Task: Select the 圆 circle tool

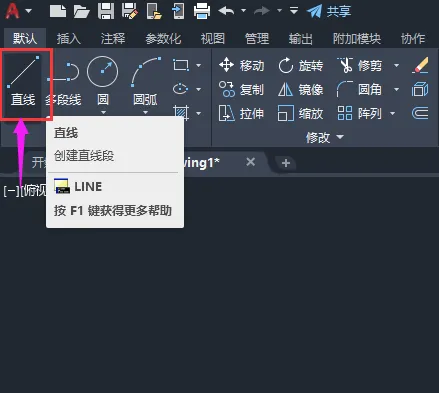Action: (x=102, y=80)
